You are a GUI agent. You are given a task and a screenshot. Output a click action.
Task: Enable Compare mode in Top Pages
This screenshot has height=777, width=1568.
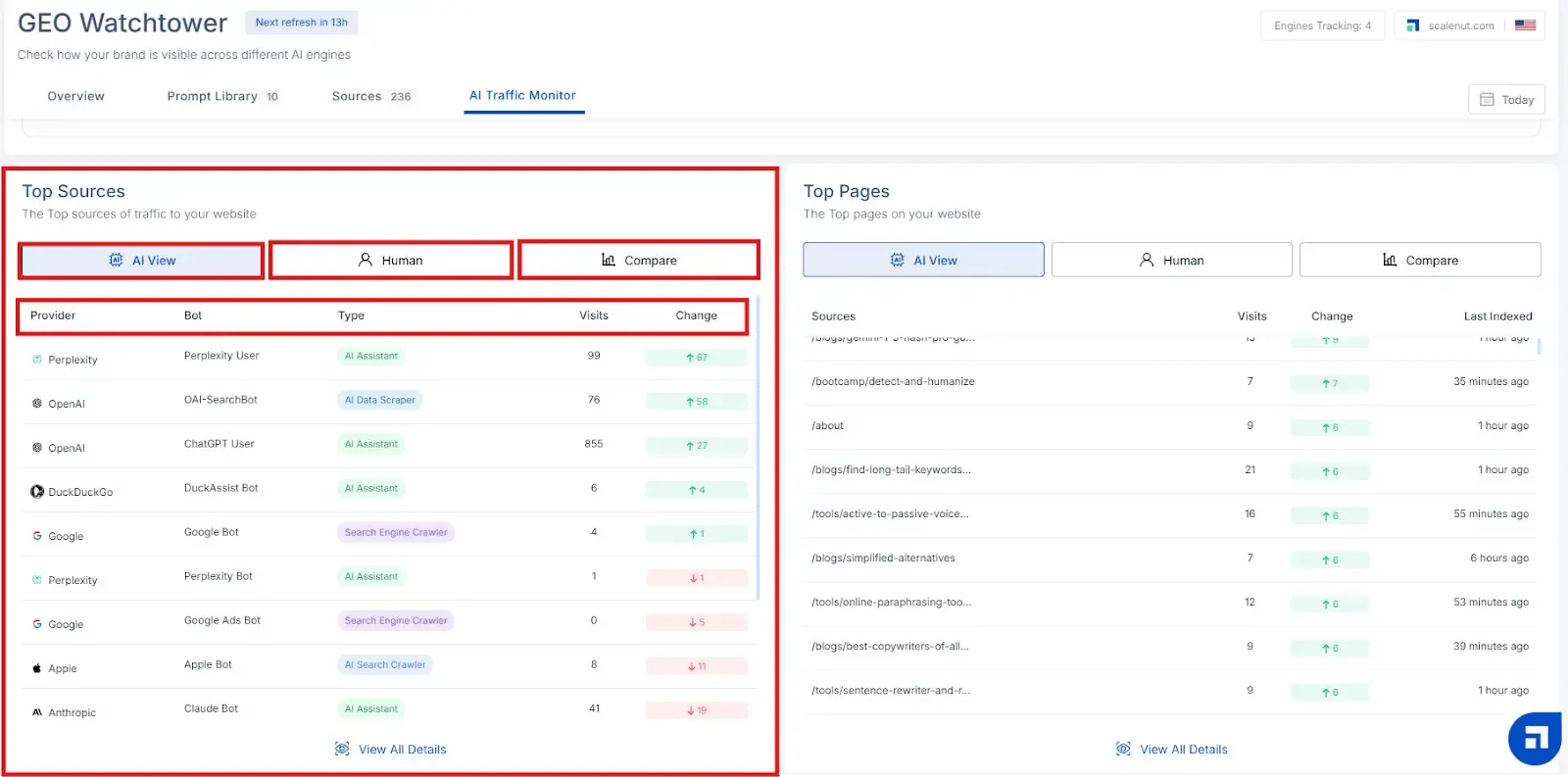(x=1420, y=261)
